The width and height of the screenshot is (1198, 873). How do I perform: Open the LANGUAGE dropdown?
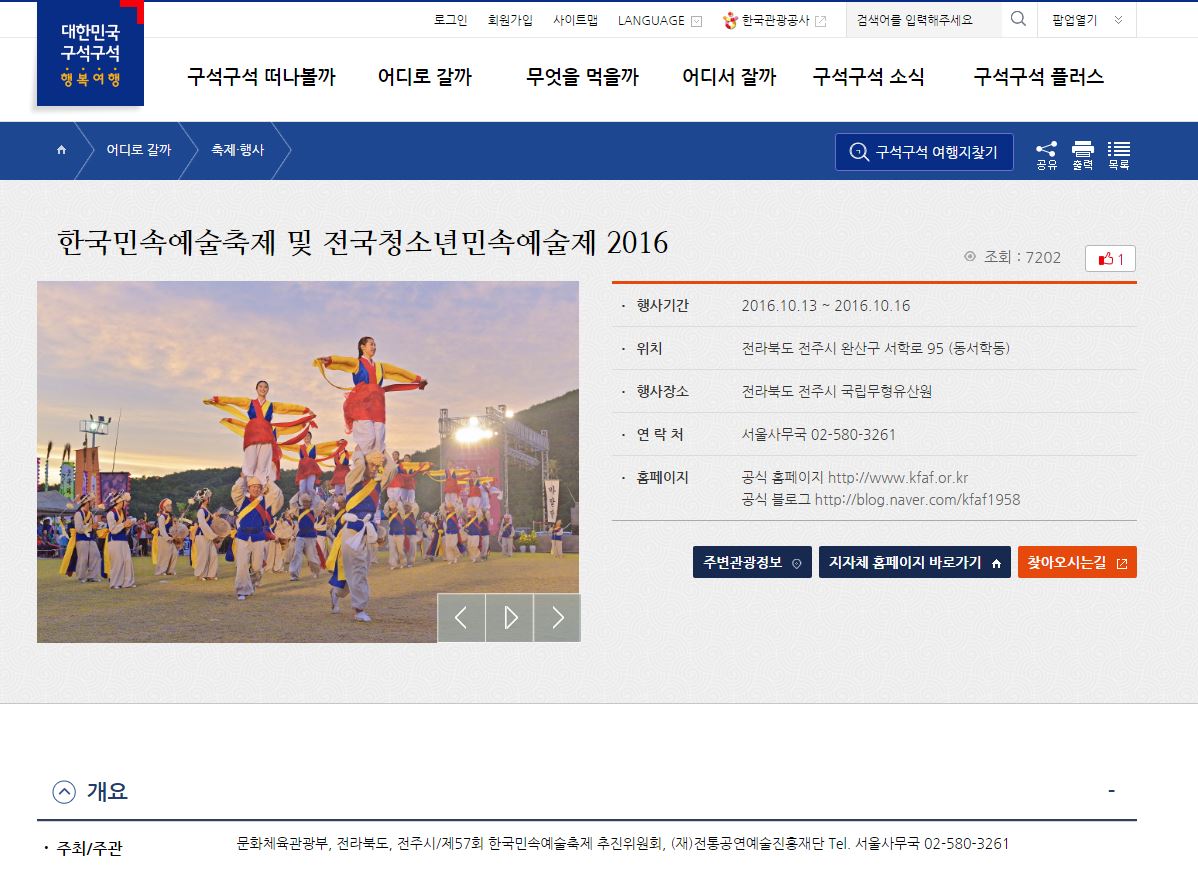point(659,21)
